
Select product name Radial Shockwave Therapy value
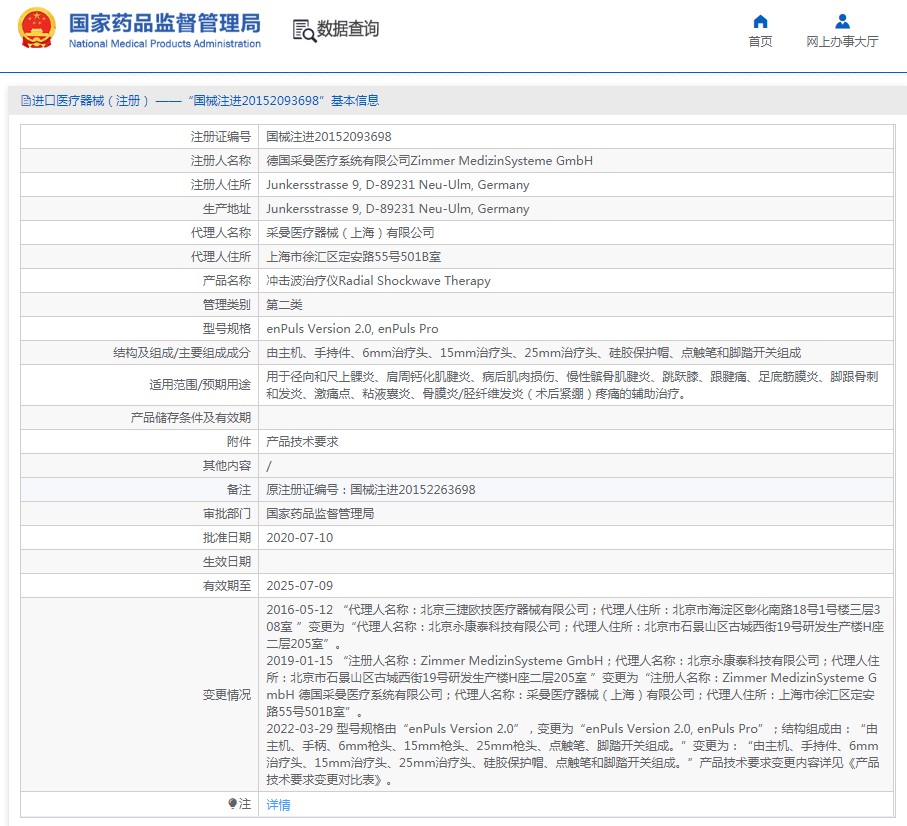(378, 281)
